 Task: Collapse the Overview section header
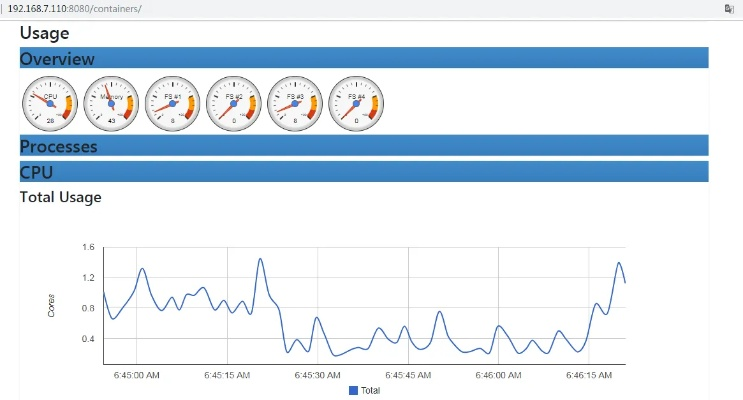(58, 59)
